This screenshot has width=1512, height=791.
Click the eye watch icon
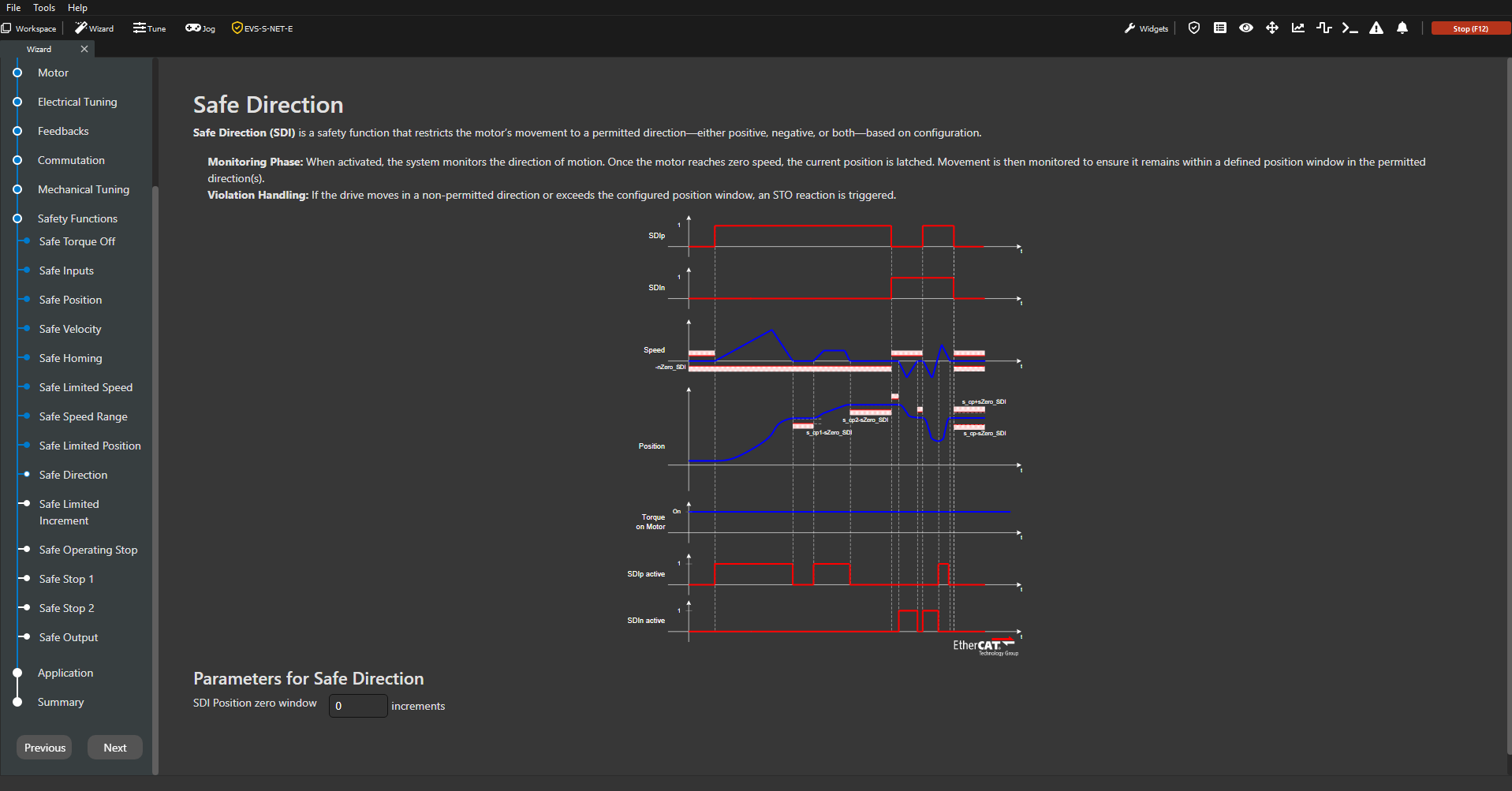click(1246, 28)
